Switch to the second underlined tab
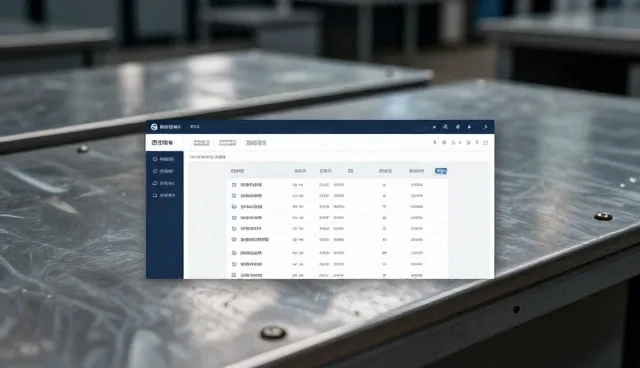Screen dimensions: 640x368 point(227,143)
